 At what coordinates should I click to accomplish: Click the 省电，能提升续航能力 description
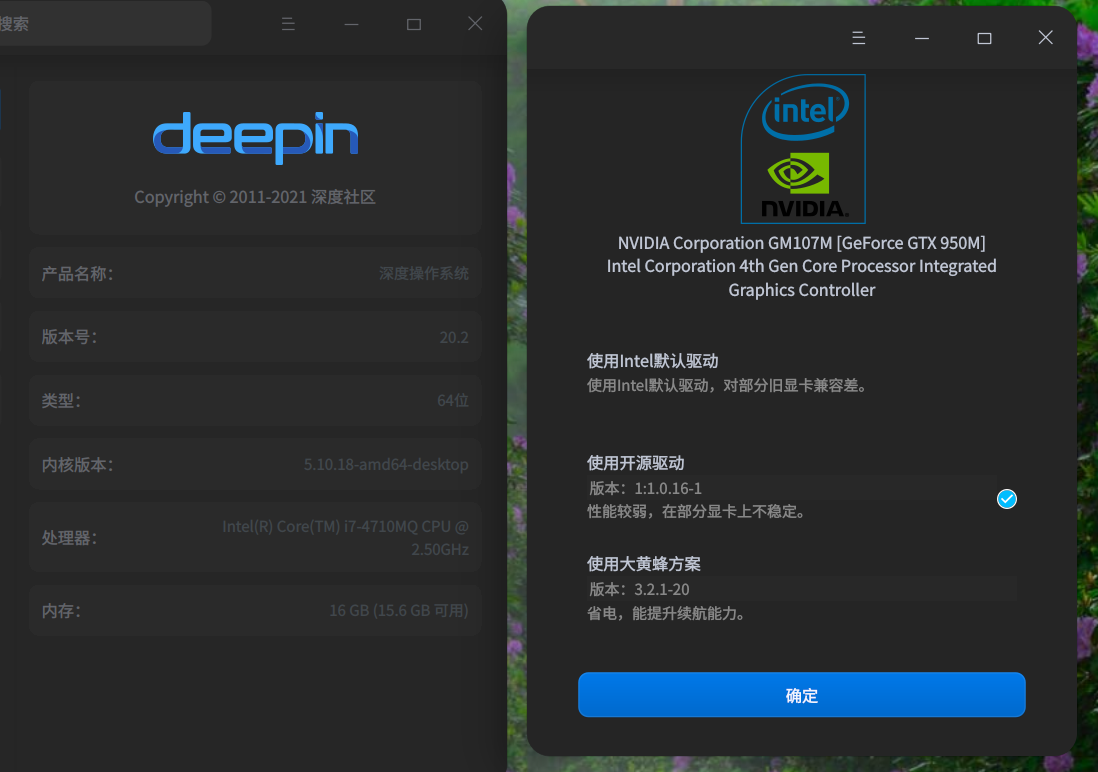pyautogui.click(x=666, y=613)
